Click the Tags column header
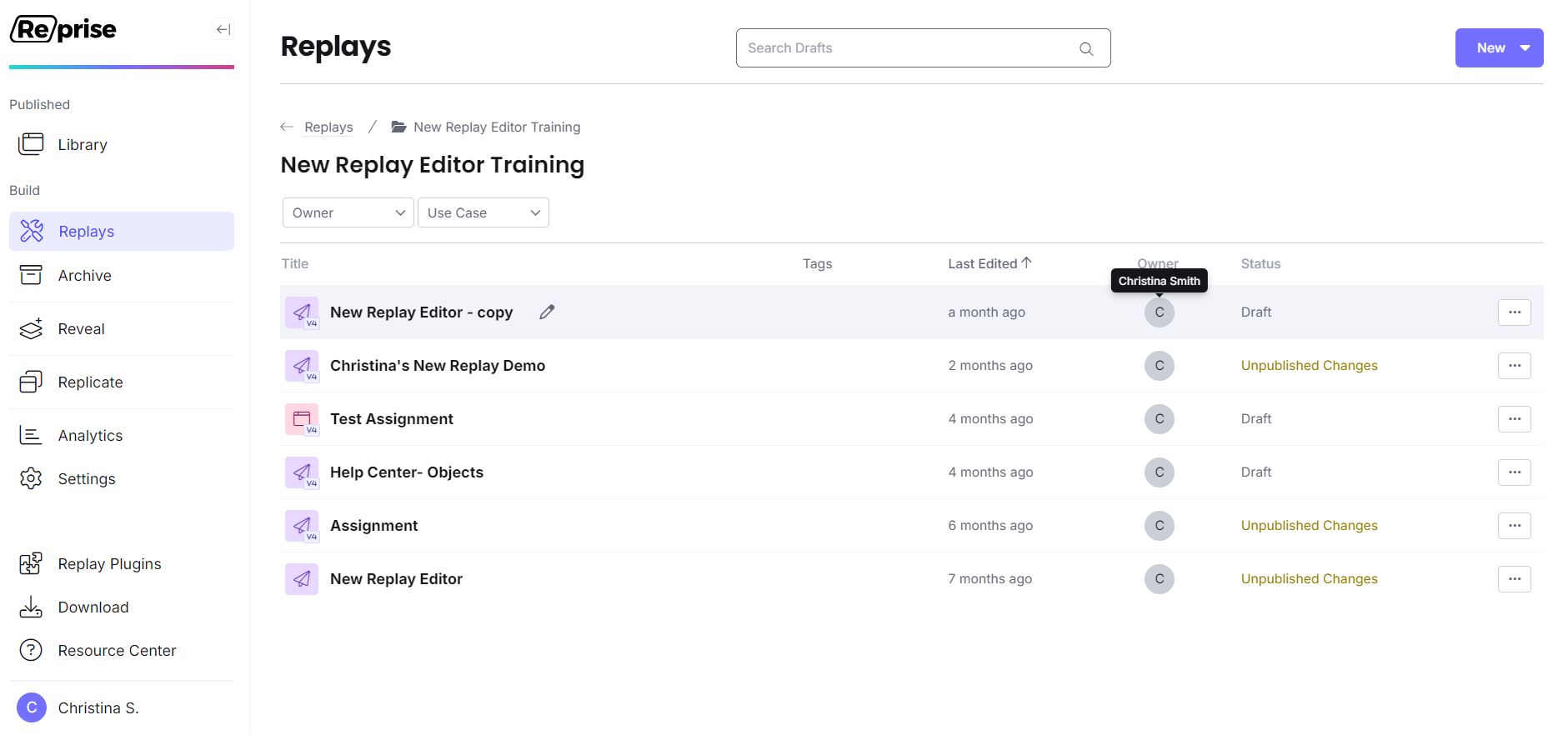 tap(817, 263)
